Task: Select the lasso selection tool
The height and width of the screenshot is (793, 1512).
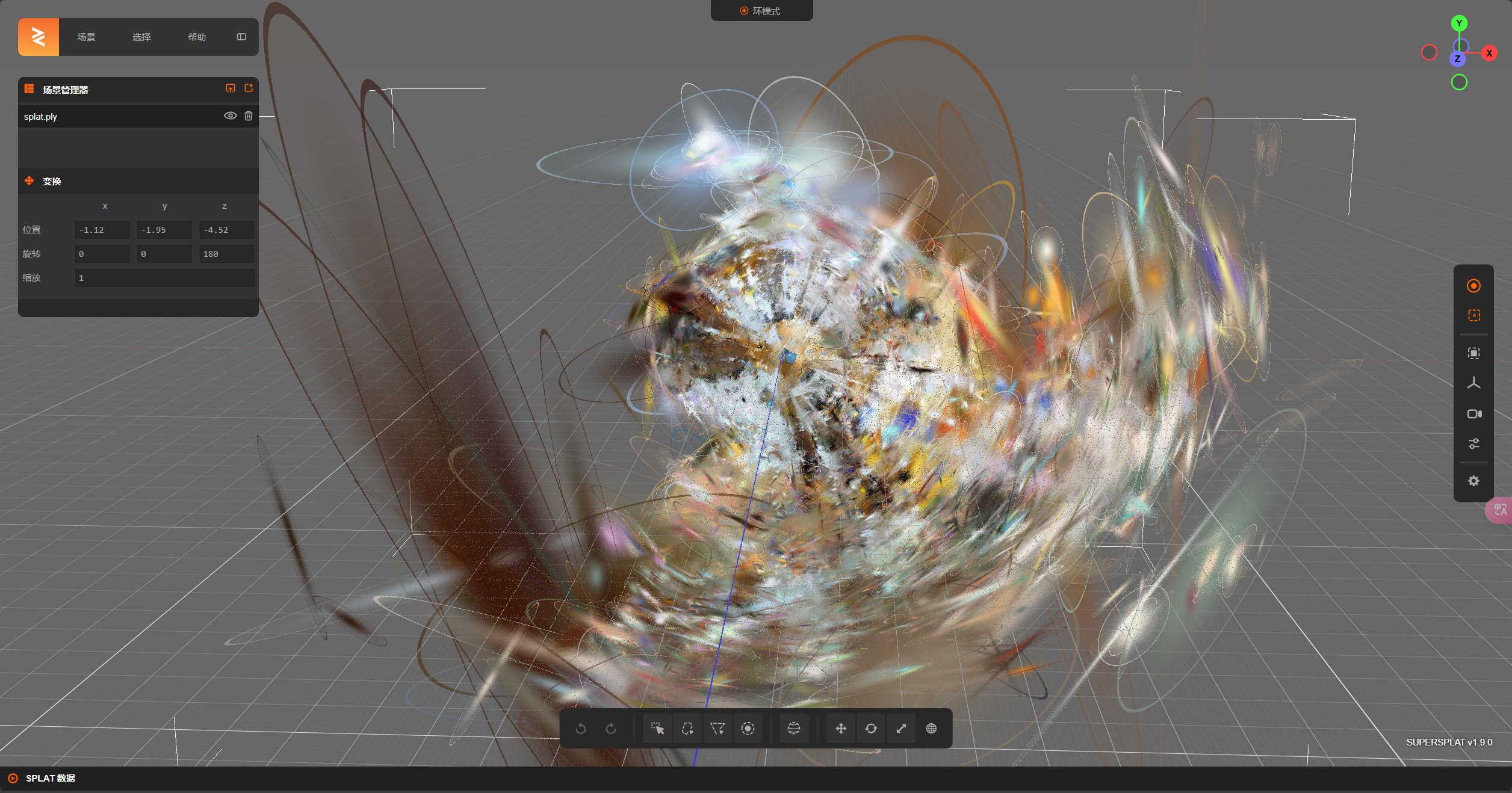Action: pos(687,729)
